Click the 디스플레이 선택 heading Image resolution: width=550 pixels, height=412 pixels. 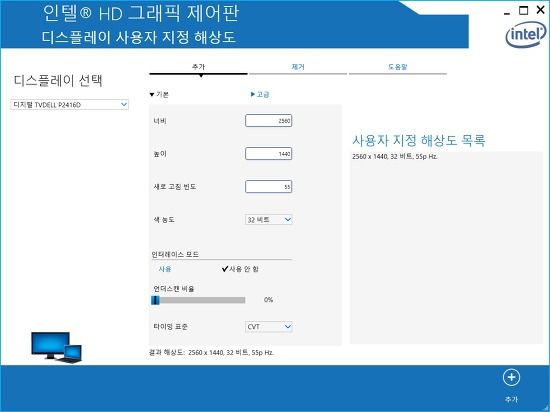coord(58,81)
